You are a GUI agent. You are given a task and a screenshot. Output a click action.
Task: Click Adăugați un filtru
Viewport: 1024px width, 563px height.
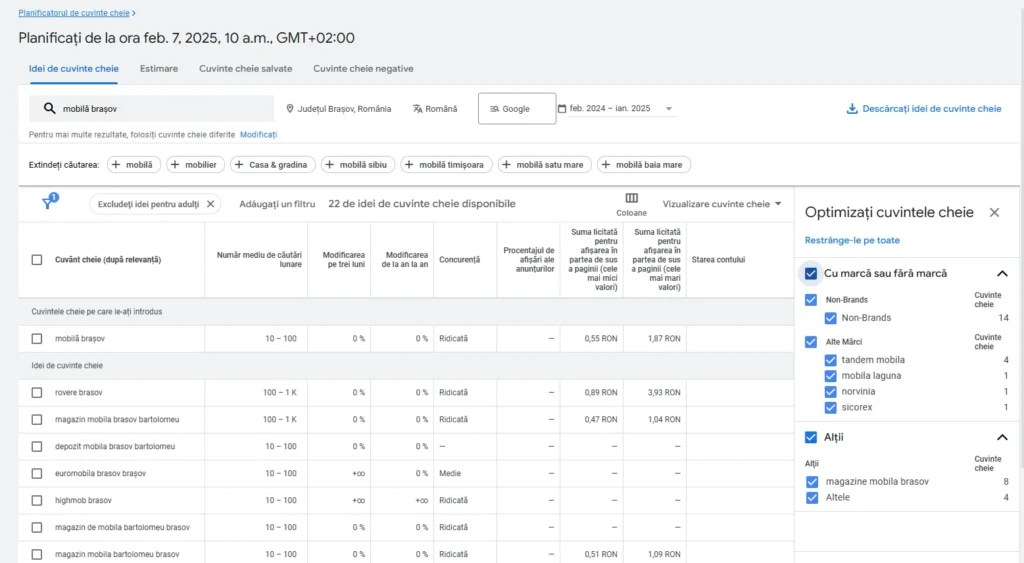tap(277, 204)
